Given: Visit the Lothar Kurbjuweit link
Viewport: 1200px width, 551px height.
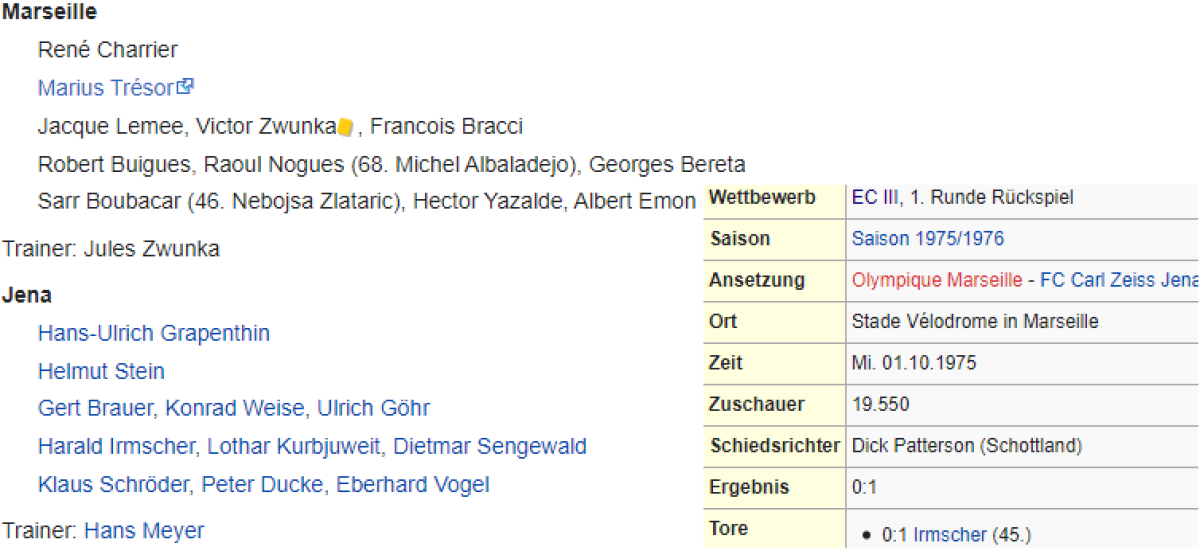Looking at the screenshot, I should [297, 446].
